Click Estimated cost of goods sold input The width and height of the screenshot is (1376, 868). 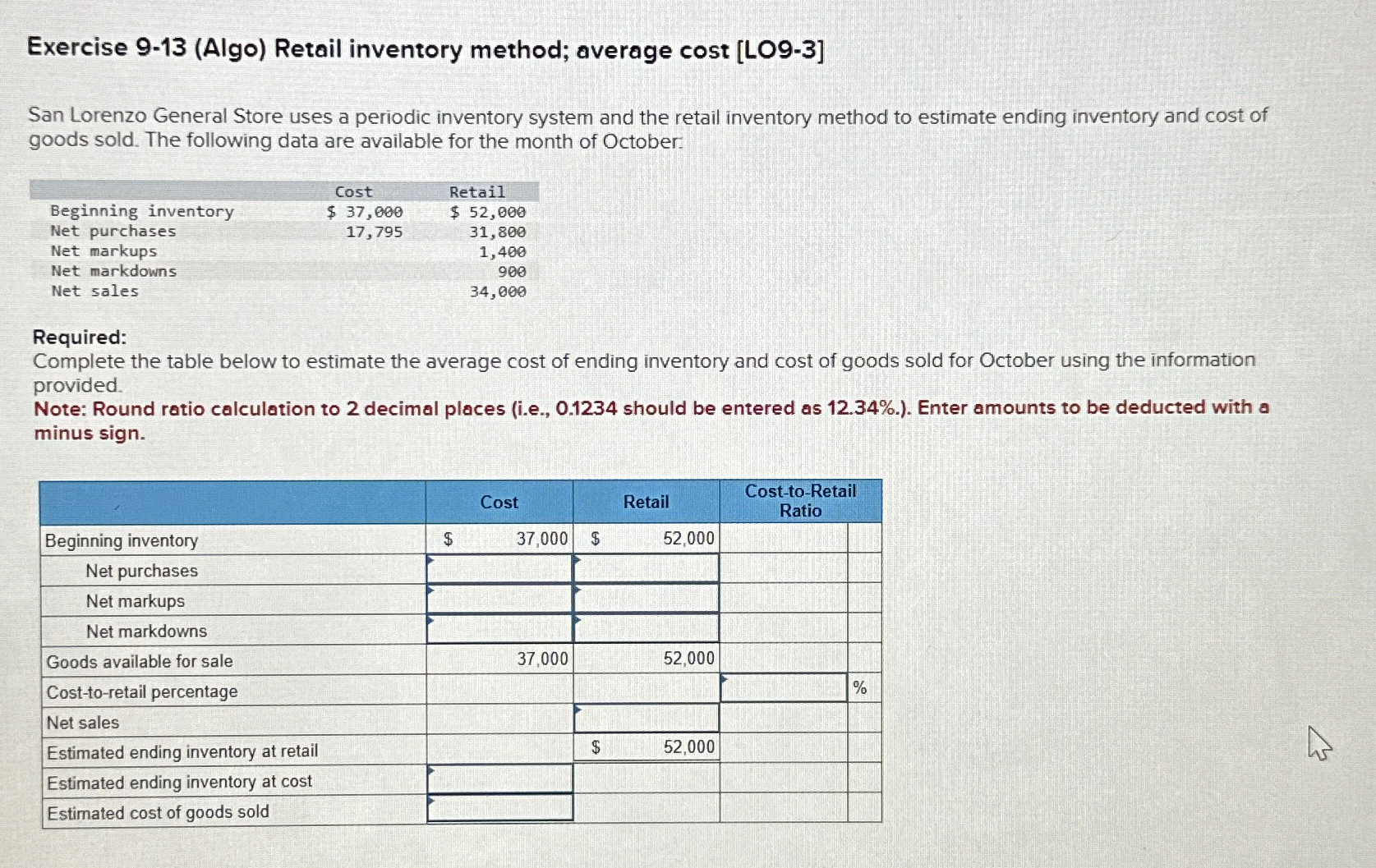click(x=499, y=808)
